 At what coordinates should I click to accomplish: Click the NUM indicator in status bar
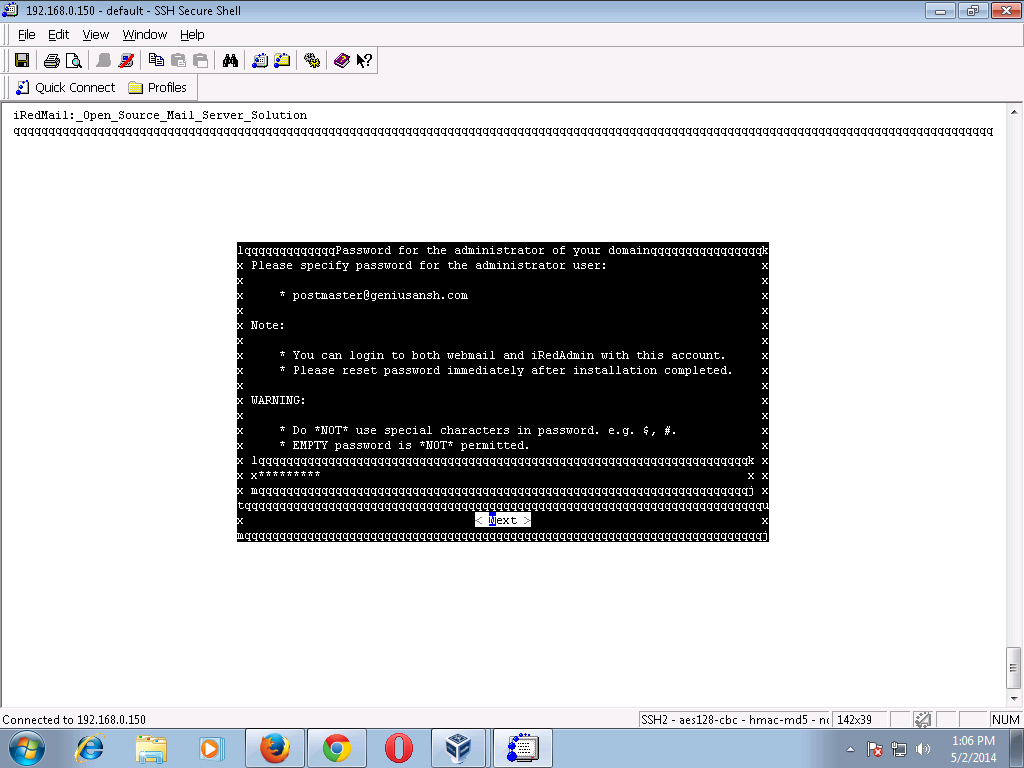coord(1005,720)
